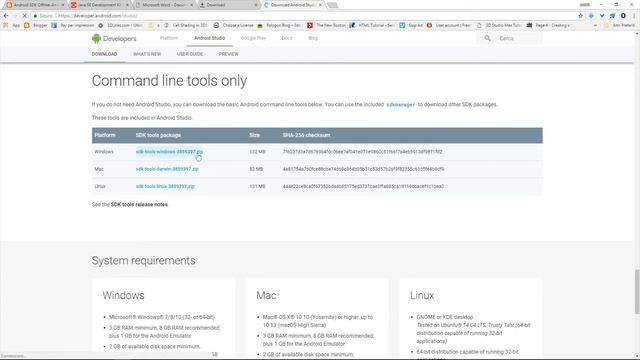
Task: Open the Docs header section
Action: click(287, 38)
